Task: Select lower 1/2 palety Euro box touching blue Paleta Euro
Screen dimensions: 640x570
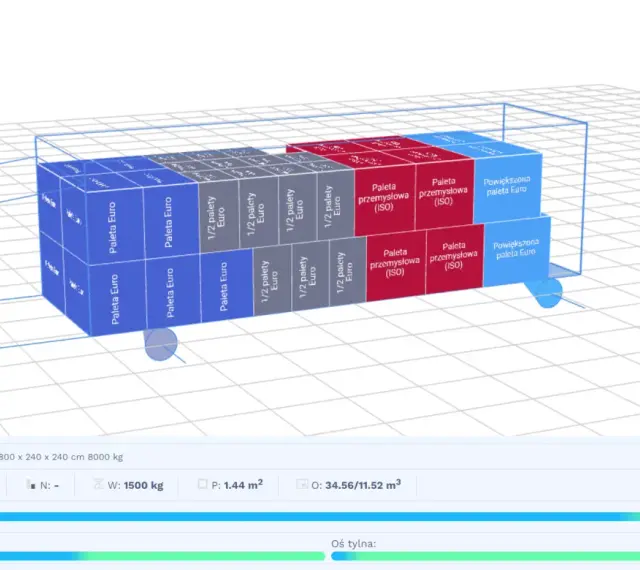Action: [x=272, y=281]
